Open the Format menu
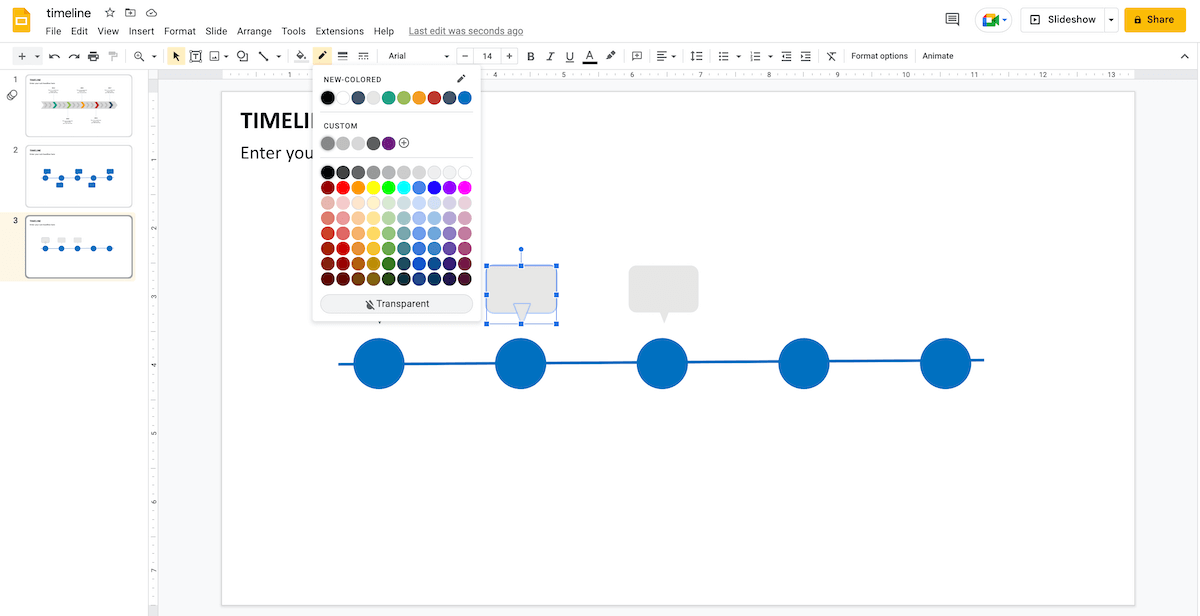This screenshot has width=1200, height=616. pyautogui.click(x=180, y=31)
